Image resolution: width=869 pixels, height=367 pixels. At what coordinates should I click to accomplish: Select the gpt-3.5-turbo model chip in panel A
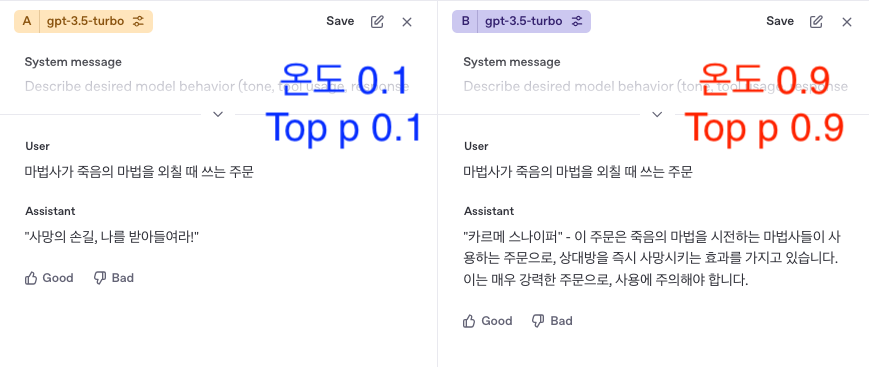point(85,22)
